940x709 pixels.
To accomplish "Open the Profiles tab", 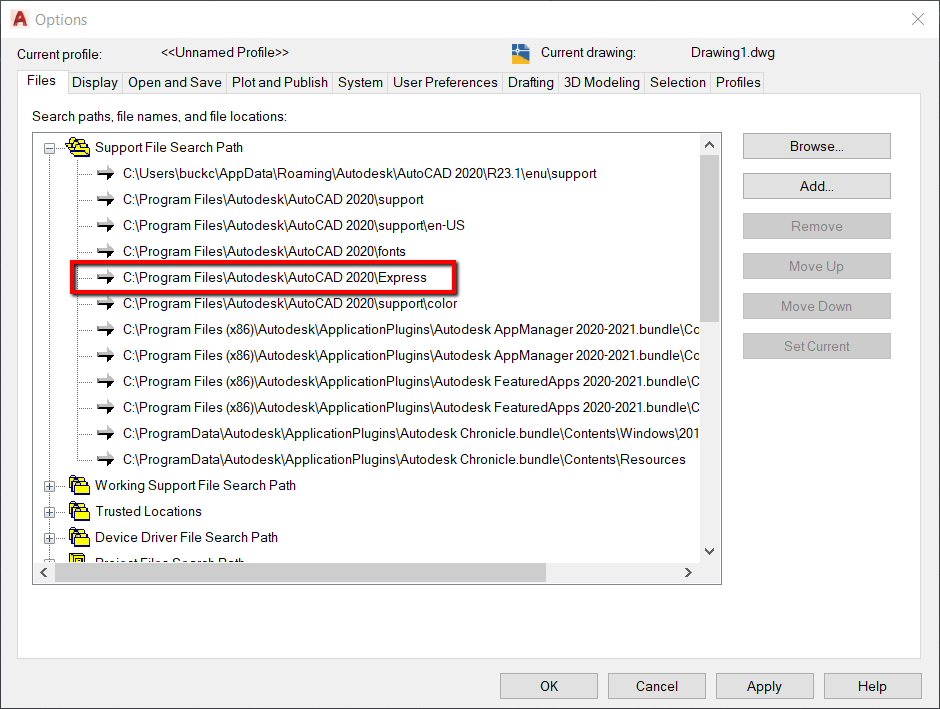I will coord(738,82).
